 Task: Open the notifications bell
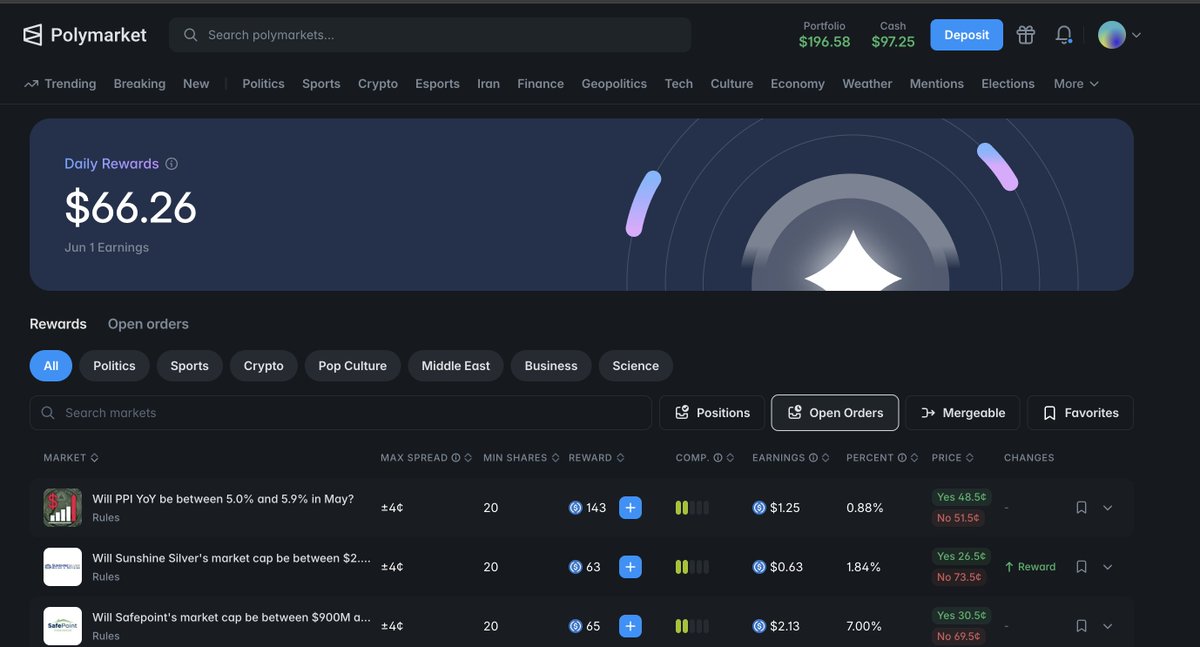pyautogui.click(x=1064, y=35)
